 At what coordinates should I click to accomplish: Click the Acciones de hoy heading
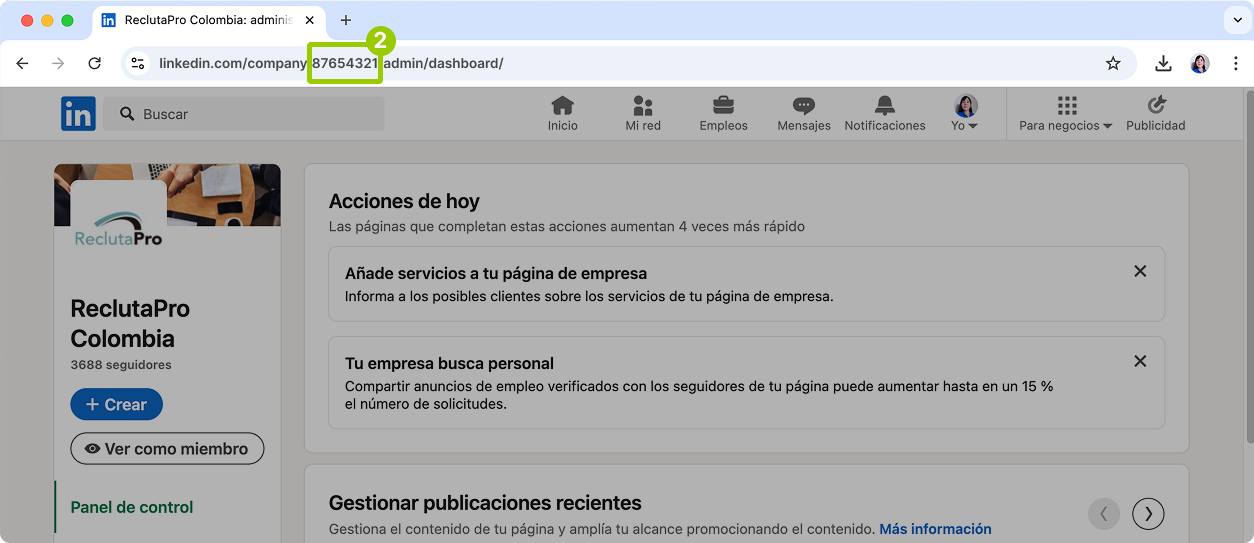point(404,201)
